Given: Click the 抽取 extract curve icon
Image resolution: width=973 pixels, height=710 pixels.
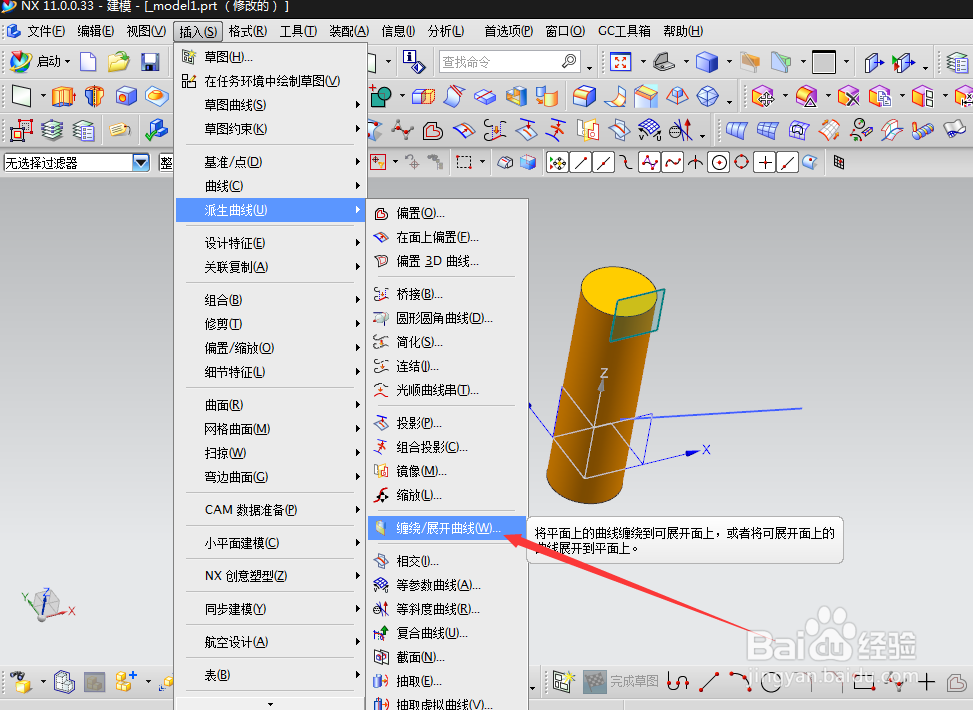Looking at the screenshot, I should pos(381,681).
